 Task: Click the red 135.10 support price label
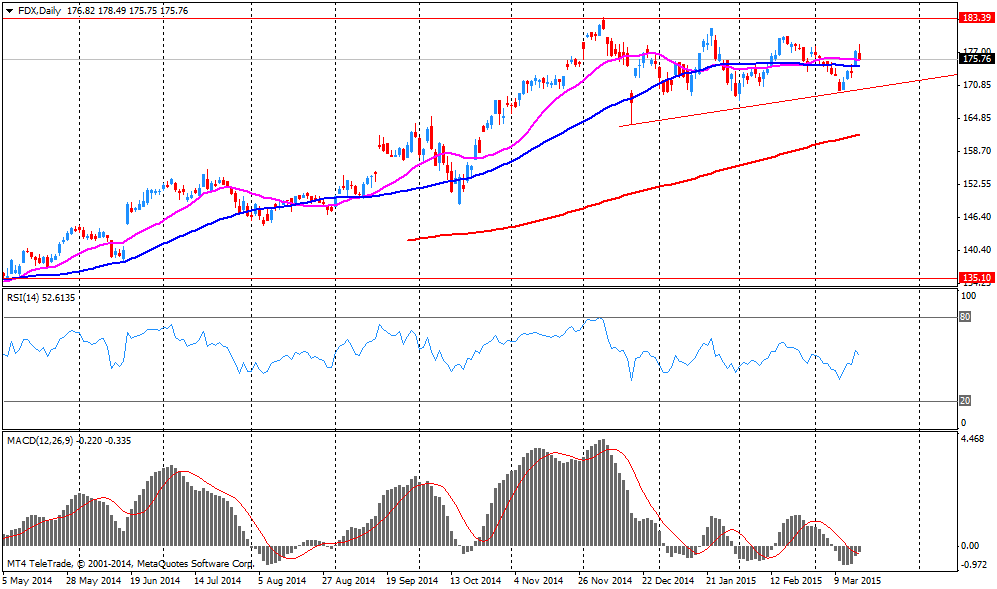click(x=977, y=277)
